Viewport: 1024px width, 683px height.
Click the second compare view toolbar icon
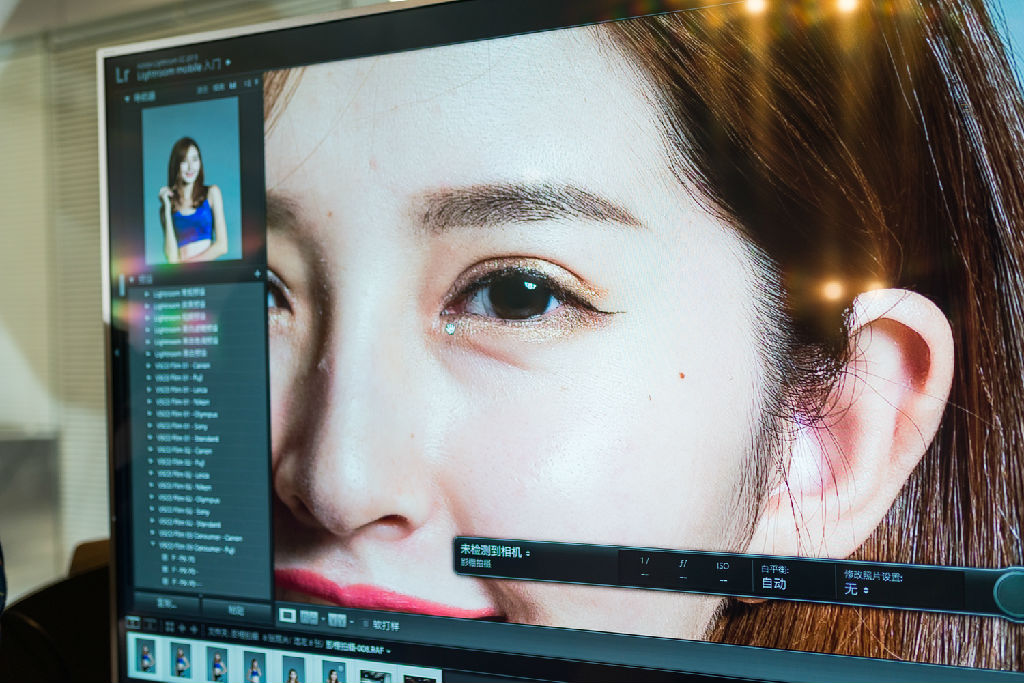tap(336, 620)
